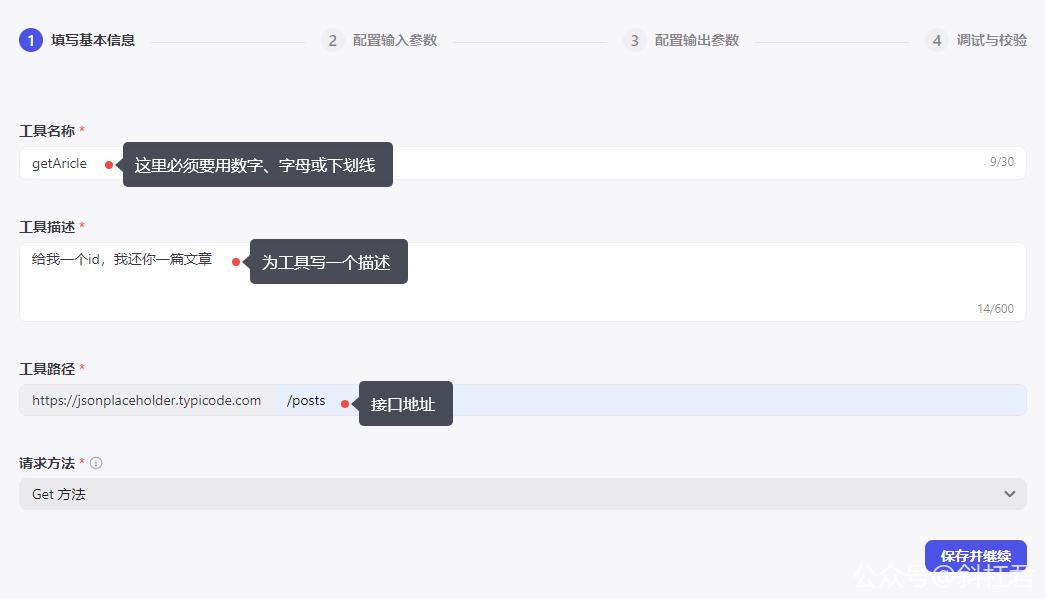Focus the 工具名称 field containing getAricle
The width and height of the screenshot is (1045, 599).
pyautogui.click(x=522, y=163)
